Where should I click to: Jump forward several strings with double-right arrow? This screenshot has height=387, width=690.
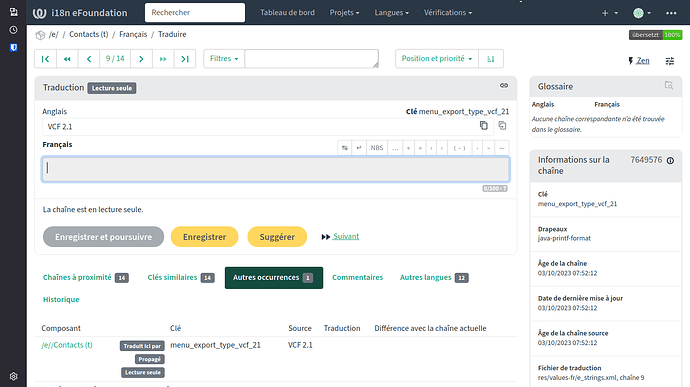point(163,59)
